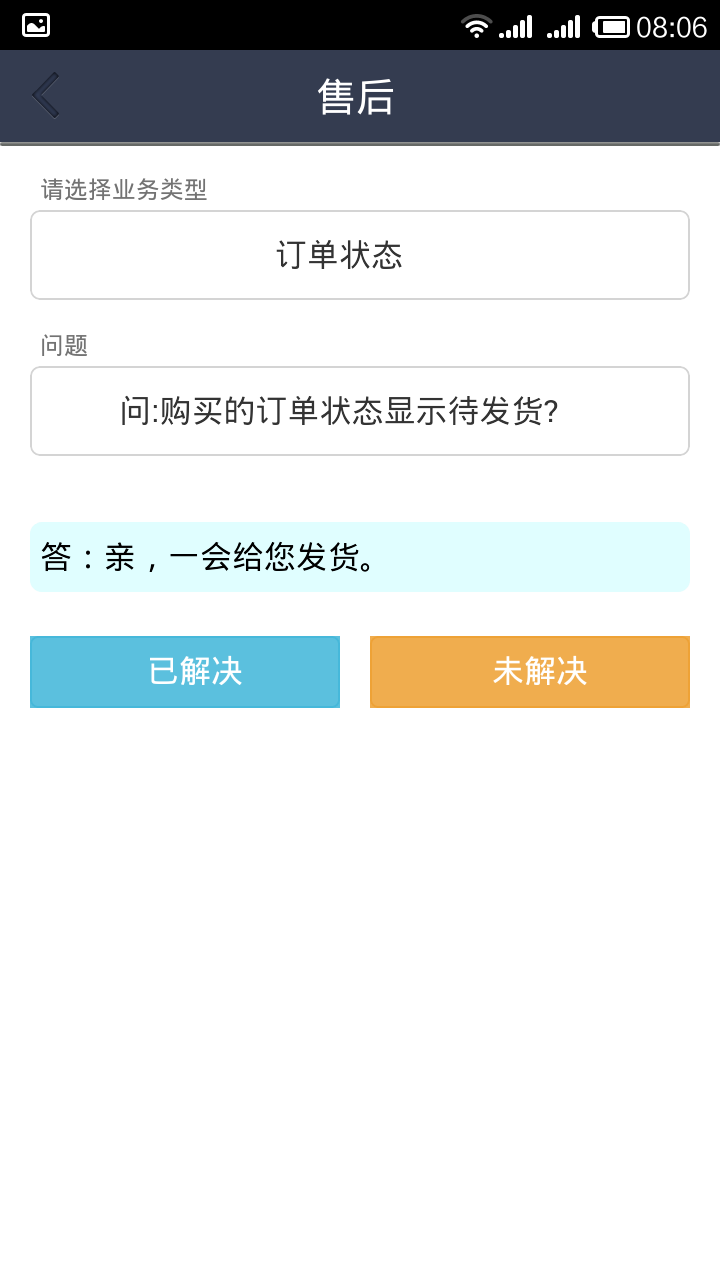This screenshot has height=1280, width=720.
Task: Mark the issue as 已解决
Action: (x=185, y=672)
